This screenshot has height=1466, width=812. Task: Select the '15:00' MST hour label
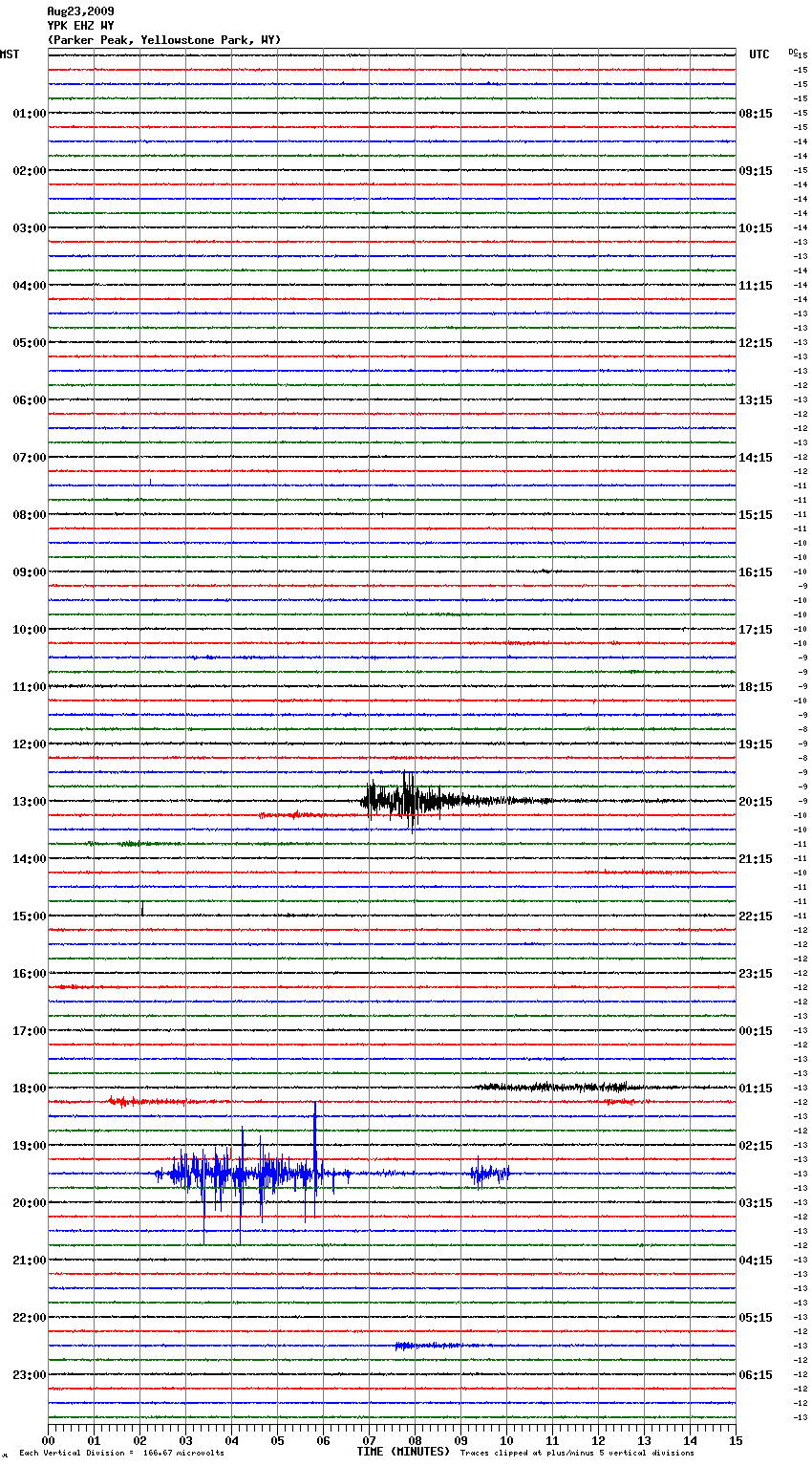coord(30,916)
